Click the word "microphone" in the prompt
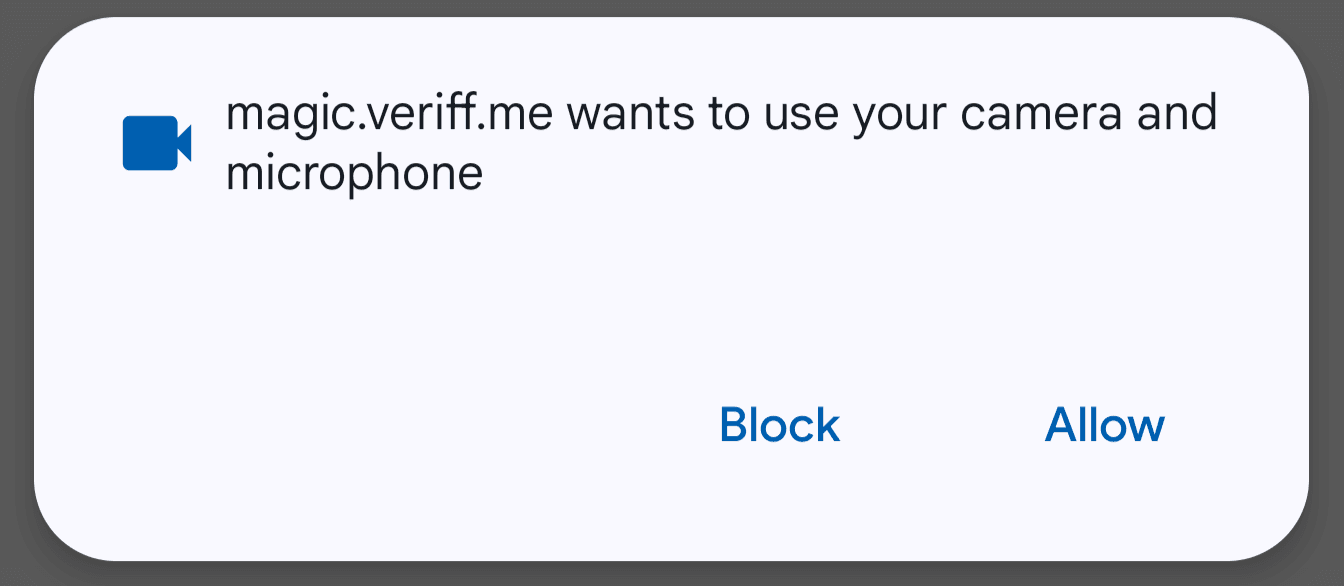This screenshot has height=586, width=1344. [354, 174]
